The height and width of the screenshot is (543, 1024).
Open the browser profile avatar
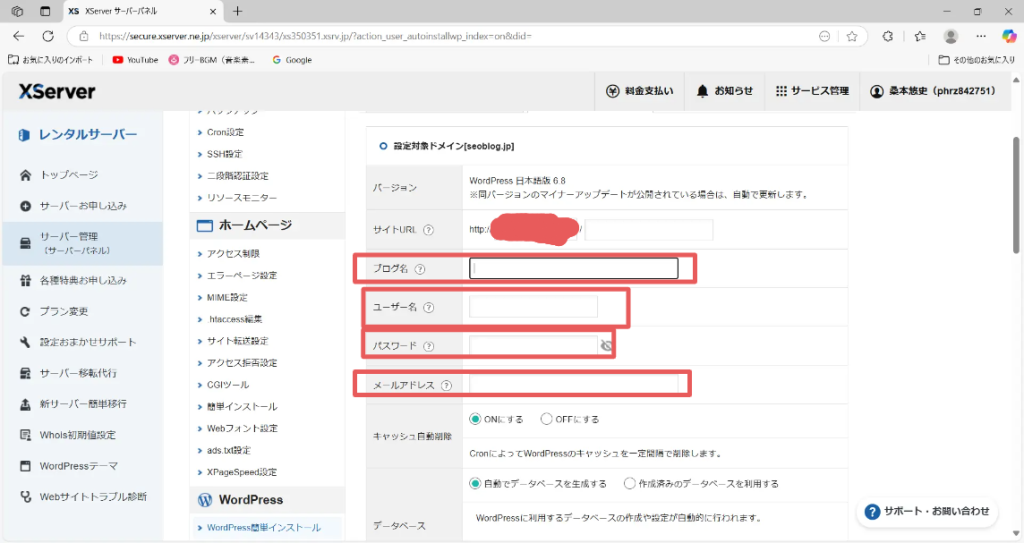pyautogui.click(x=951, y=36)
